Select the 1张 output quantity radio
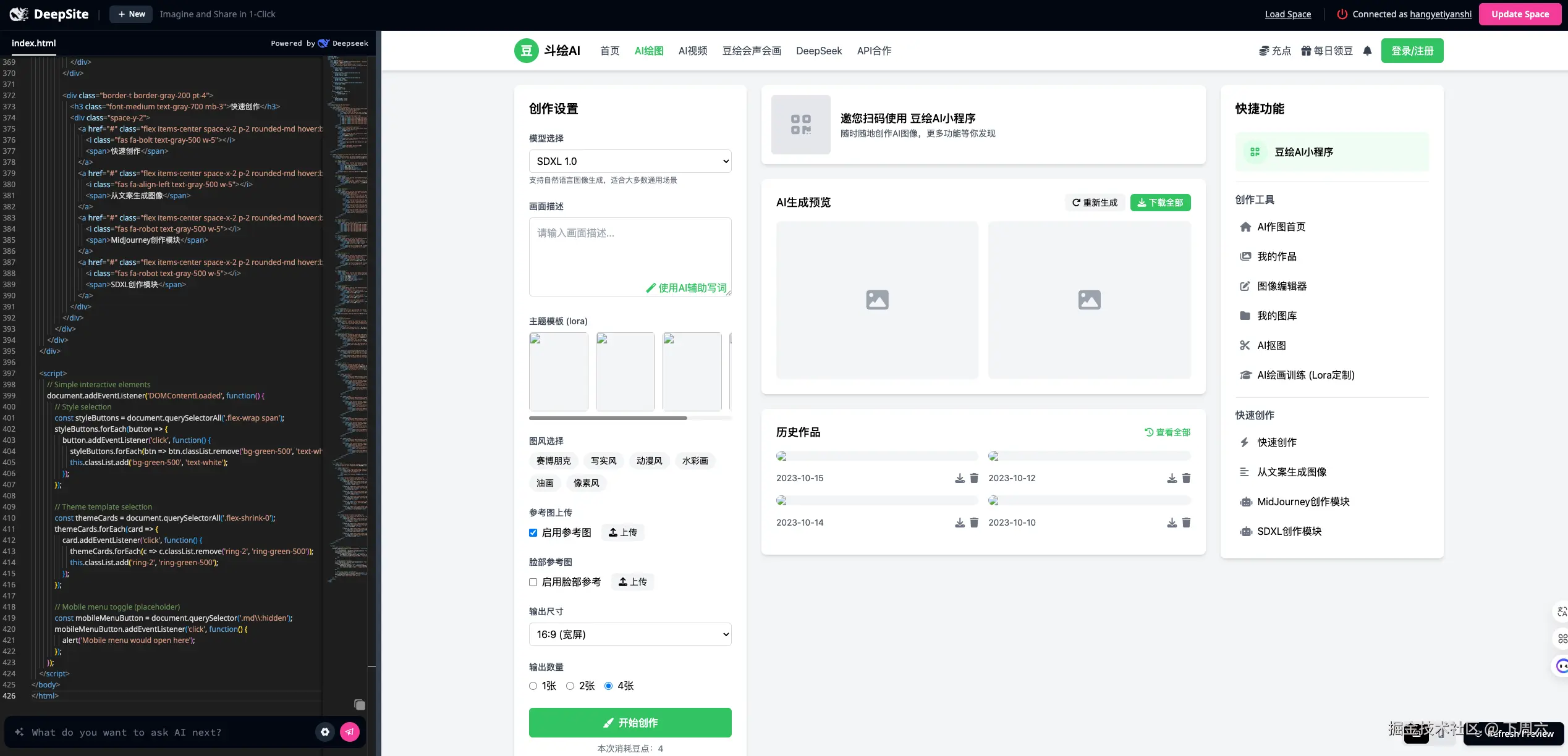Viewport: 1568px width, 756px height. [533, 686]
